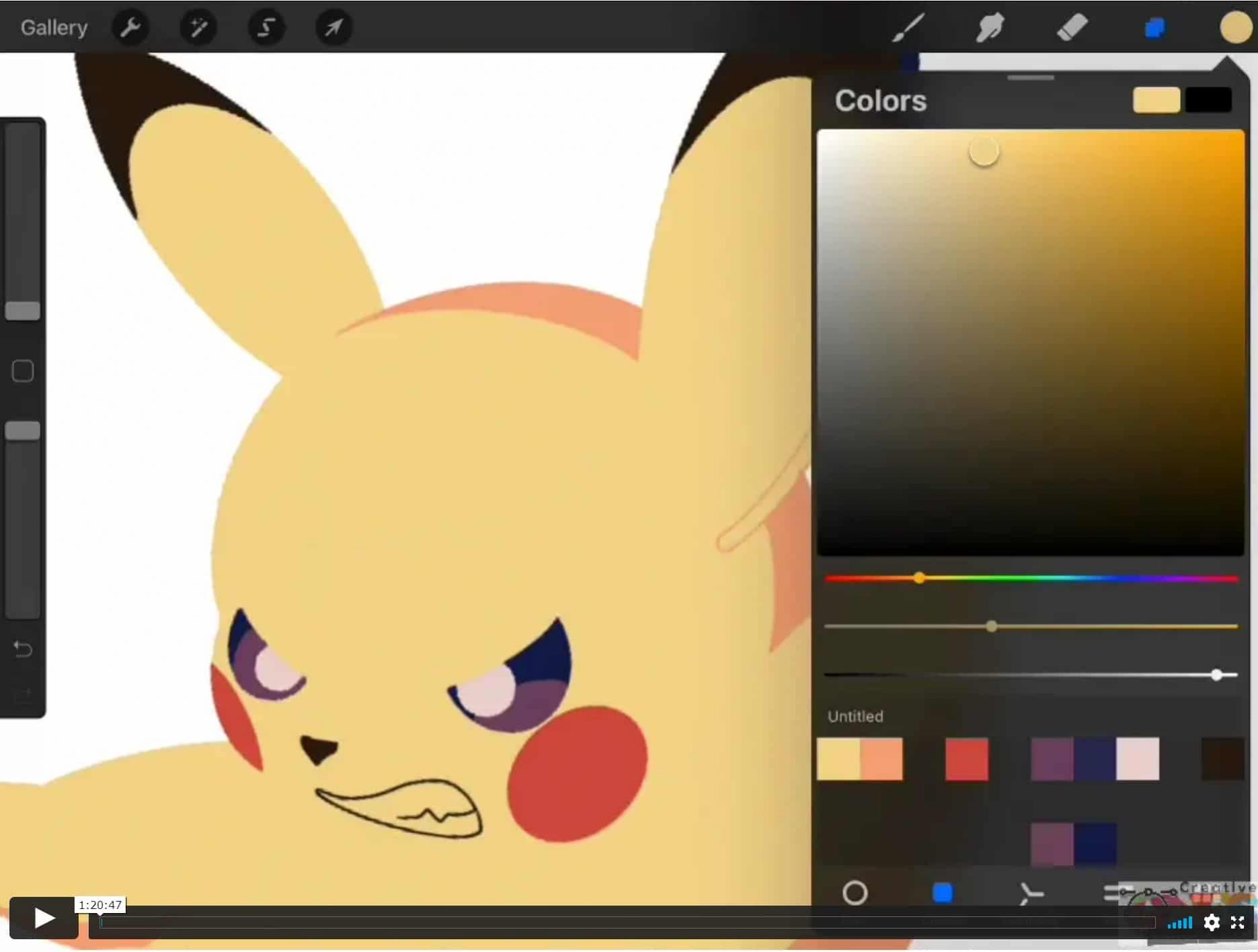The height and width of the screenshot is (952, 1258).
Task: Tap the undo arrow in the left sidebar
Action: click(x=22, y=649)
